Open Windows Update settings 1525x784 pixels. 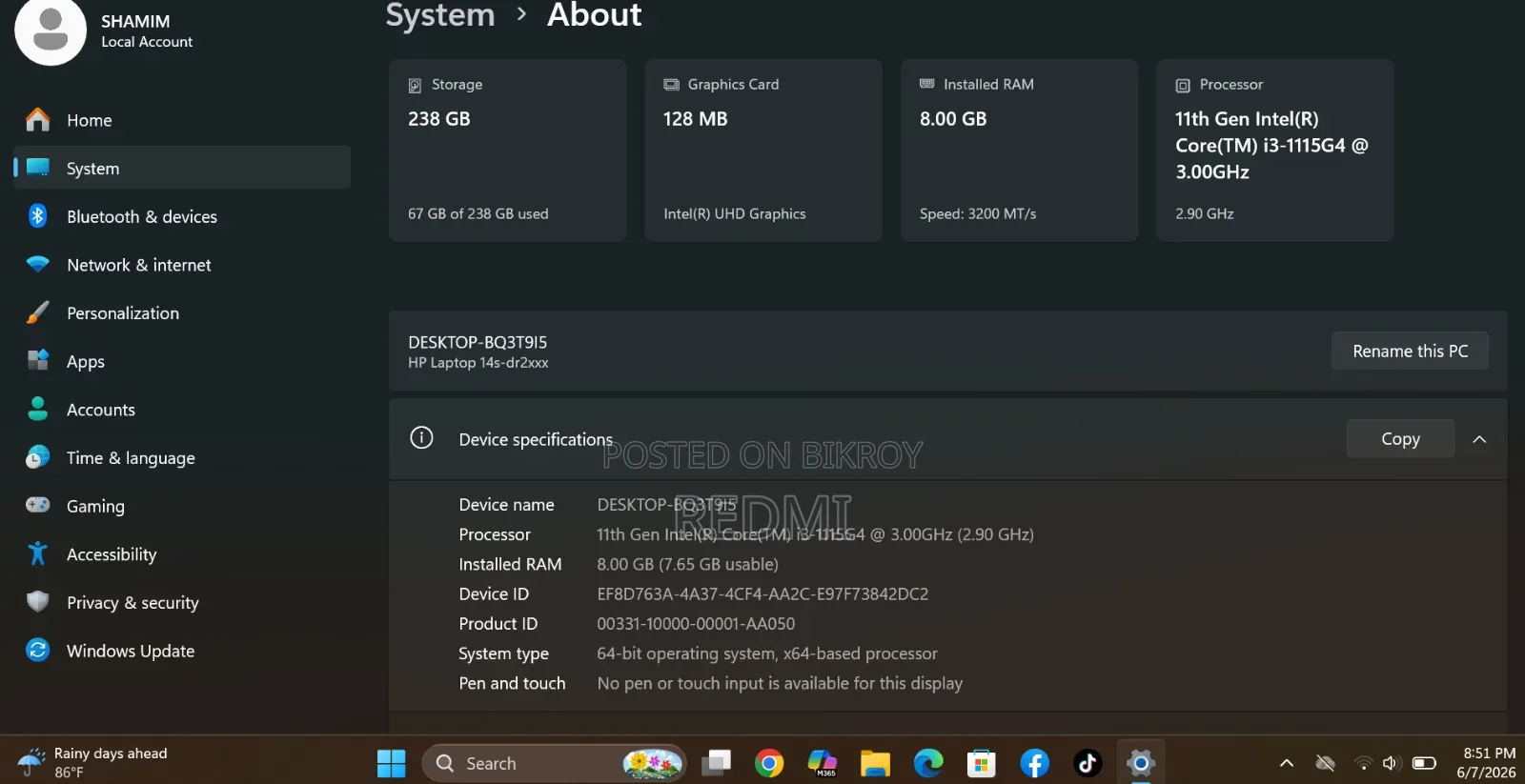coord(181,651)
